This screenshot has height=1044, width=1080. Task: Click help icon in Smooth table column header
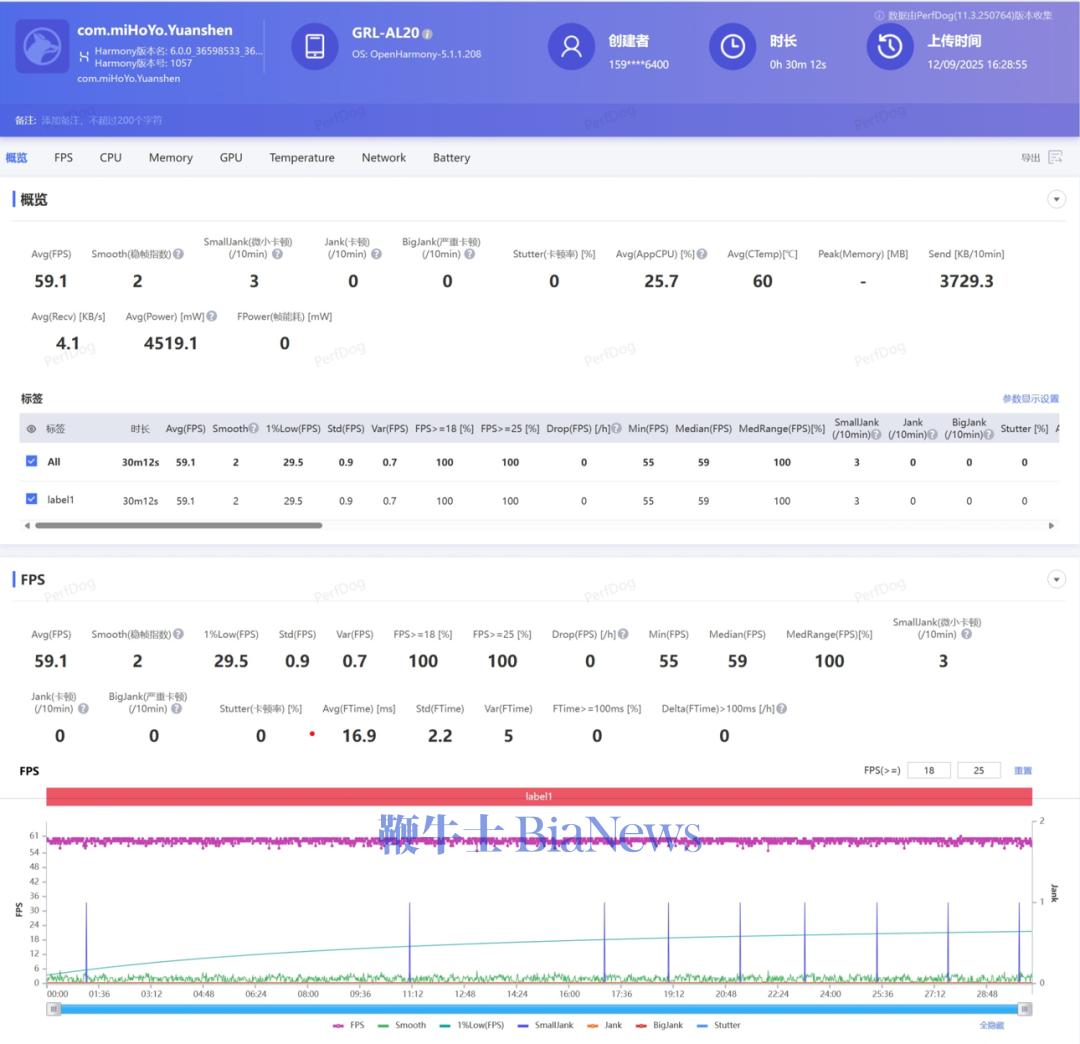[x=253, y=428]
